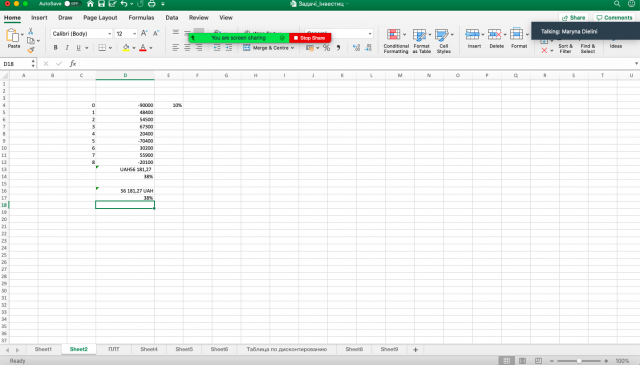Screen dimensions: 640x365
Task: Increase font size with the large A
Action: click(144, 33)
